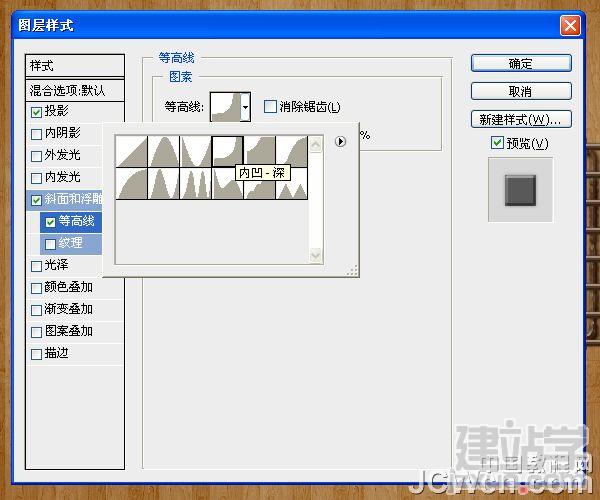Click 新建样式(W)... button

pos(521,119)
